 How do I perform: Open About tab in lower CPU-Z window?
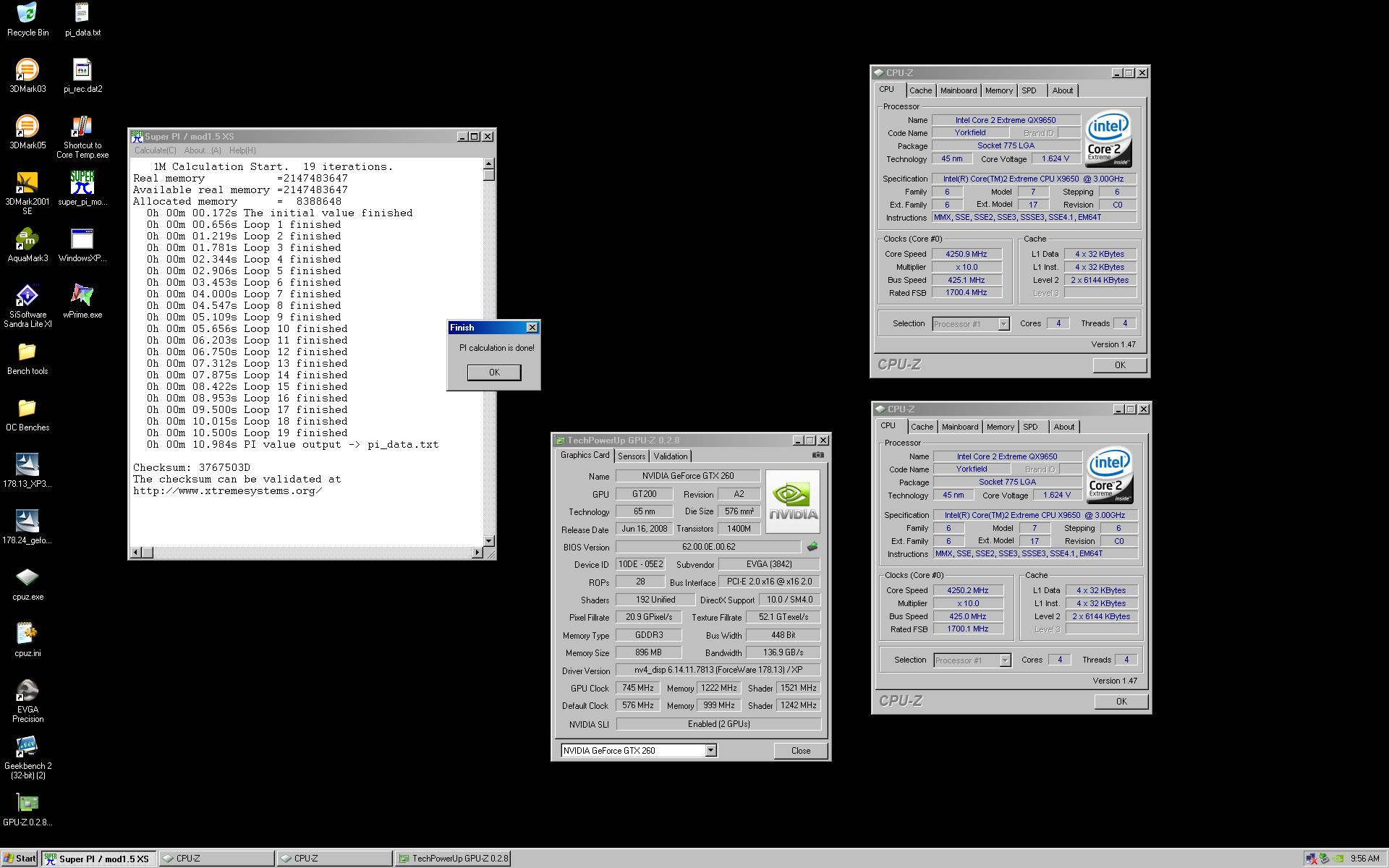coord(1063,427)
